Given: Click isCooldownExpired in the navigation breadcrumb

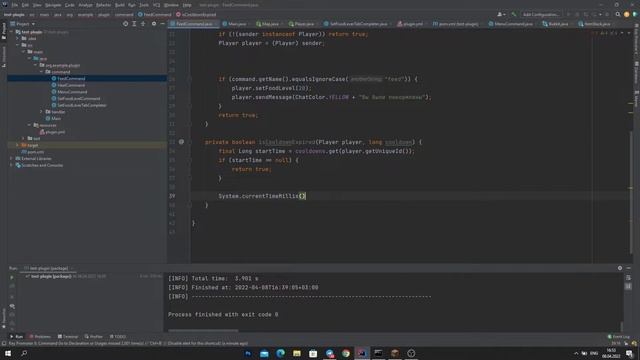Looking at the screenshot, I should click(x=196, y=15).
